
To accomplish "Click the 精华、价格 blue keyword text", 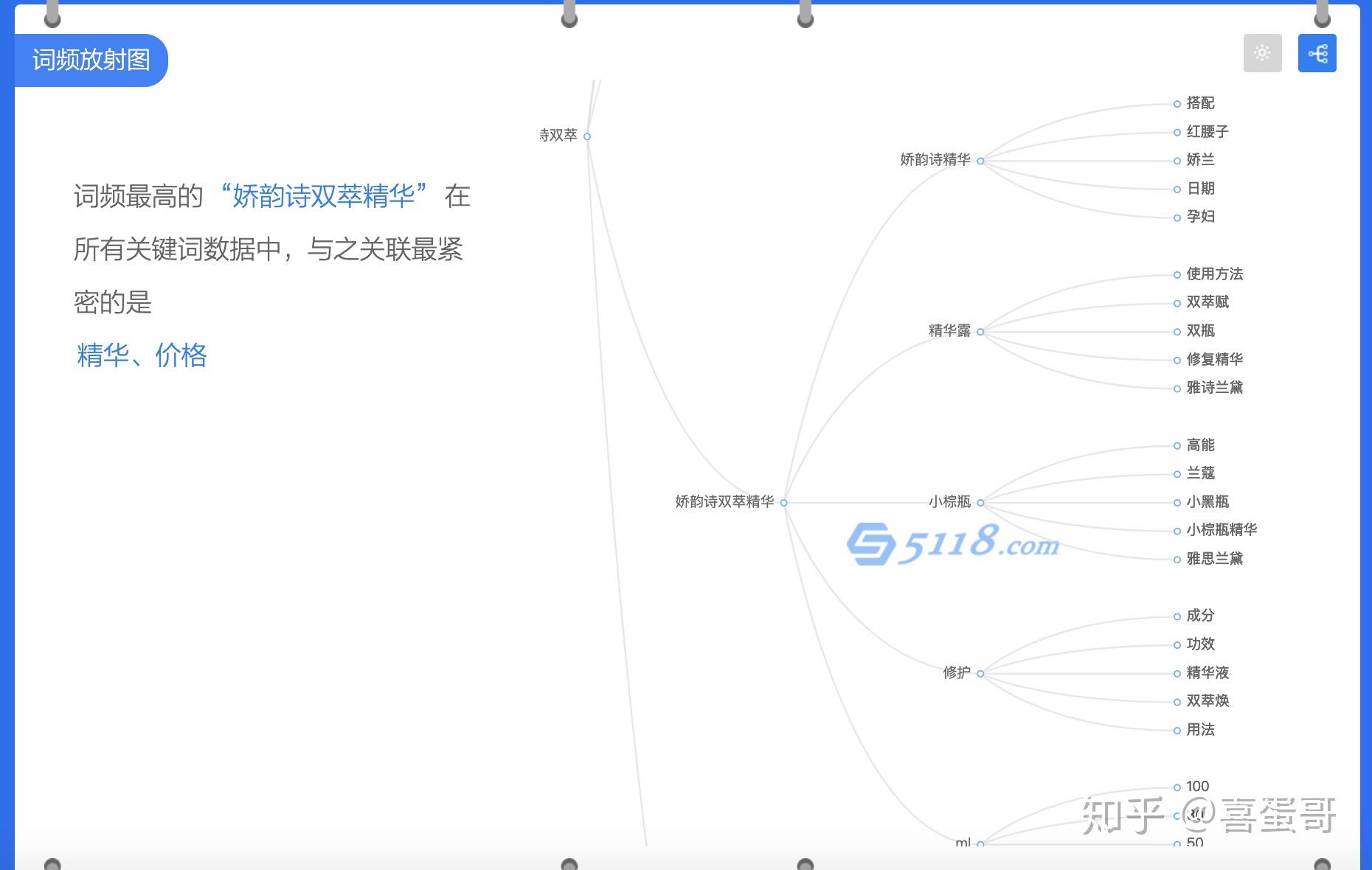I will [x=142, y=355].
